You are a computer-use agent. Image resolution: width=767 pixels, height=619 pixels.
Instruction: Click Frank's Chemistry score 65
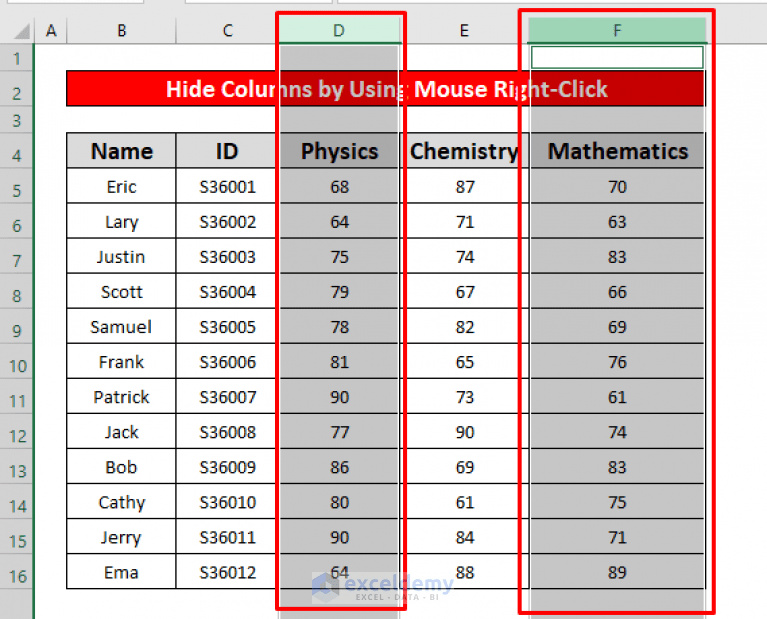point(465,362)
